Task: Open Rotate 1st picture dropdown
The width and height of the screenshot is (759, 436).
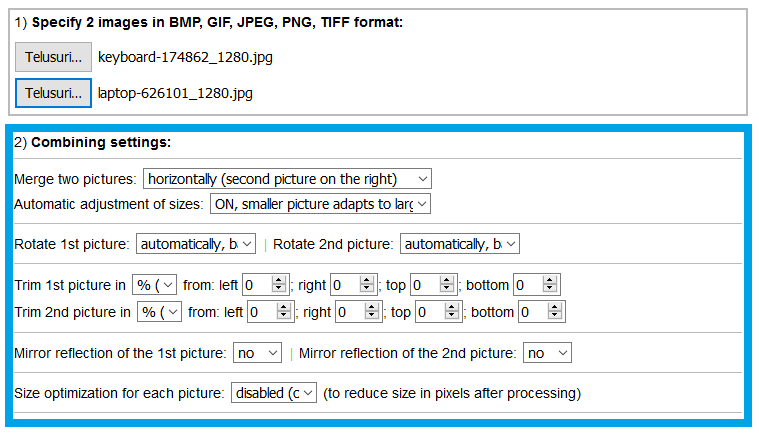Action: 196,244
